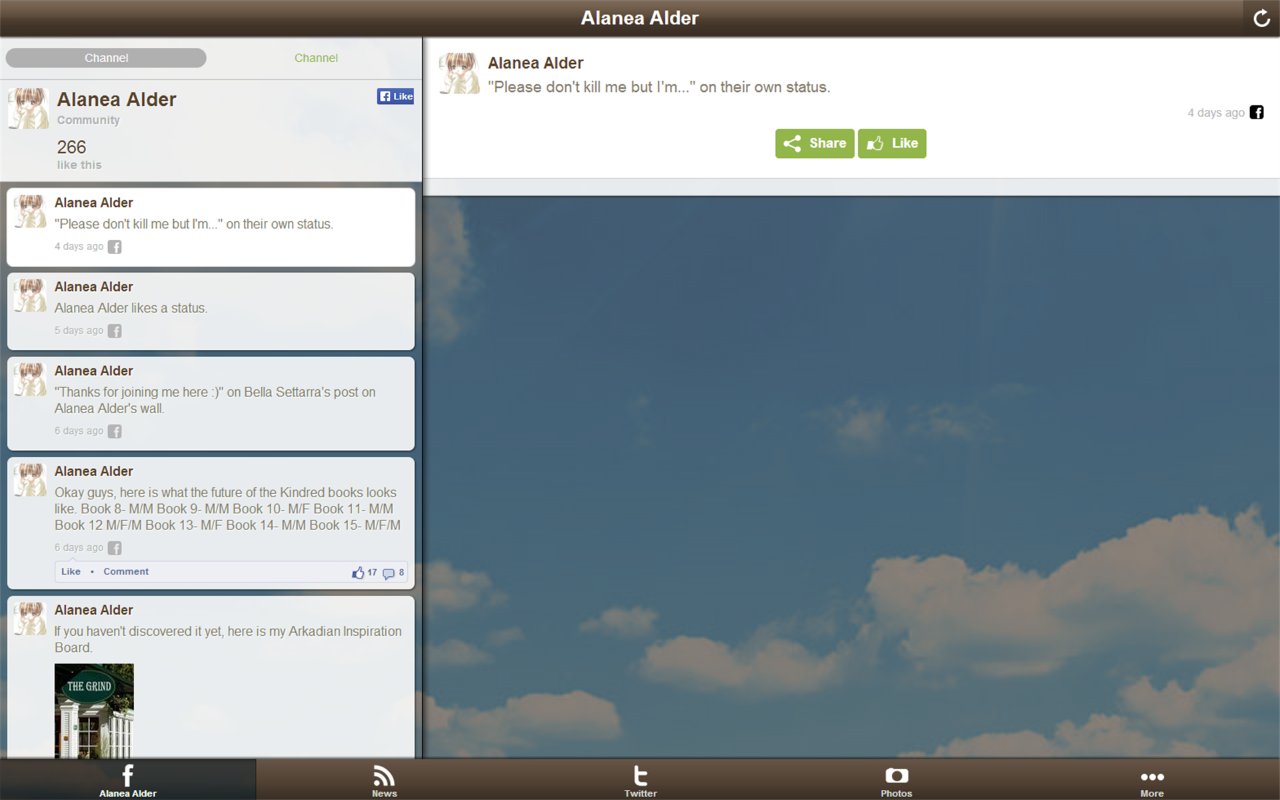
Task: Open THE GRIND inspiration board thumbnail
Action: click(x=93, y=710)
